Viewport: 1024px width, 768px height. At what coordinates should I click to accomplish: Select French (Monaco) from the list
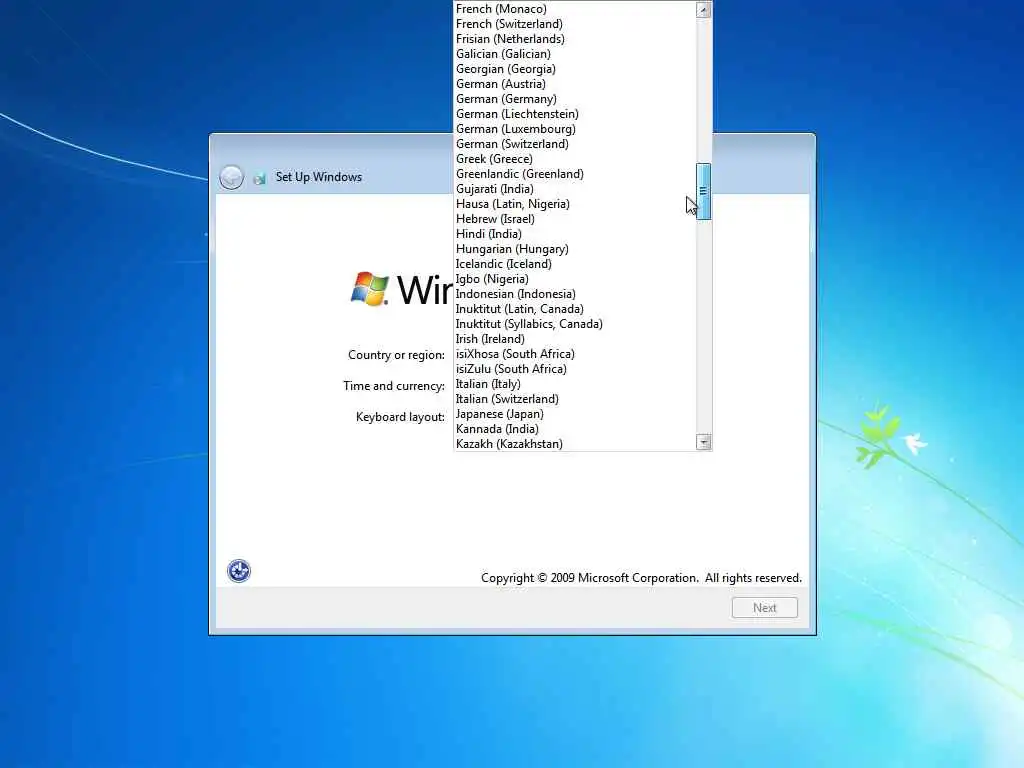(x=575, y=8)
